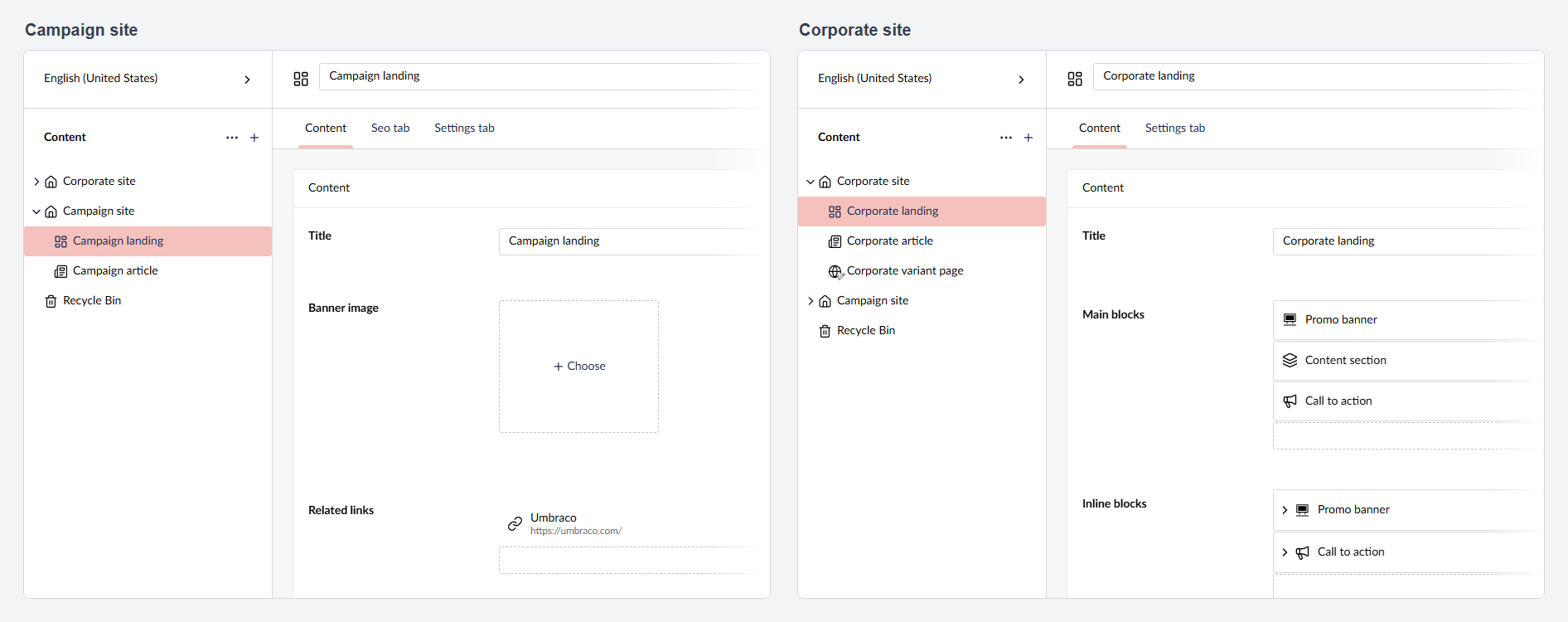Click link icon next to Umbraco related link
Screen dimensions: 1568x622
coord(515,523)
